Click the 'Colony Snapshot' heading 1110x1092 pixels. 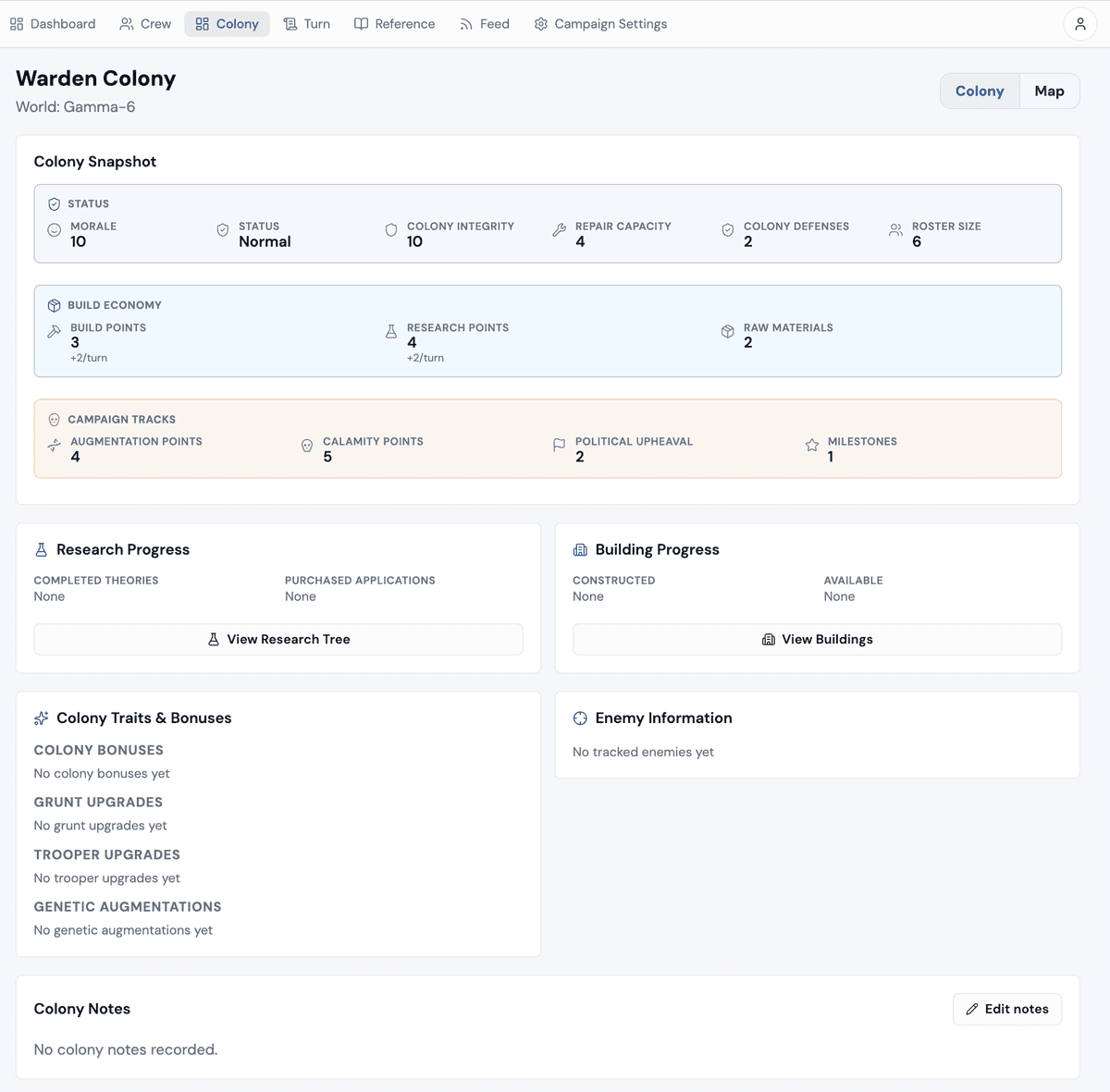[x=95, y=162]
